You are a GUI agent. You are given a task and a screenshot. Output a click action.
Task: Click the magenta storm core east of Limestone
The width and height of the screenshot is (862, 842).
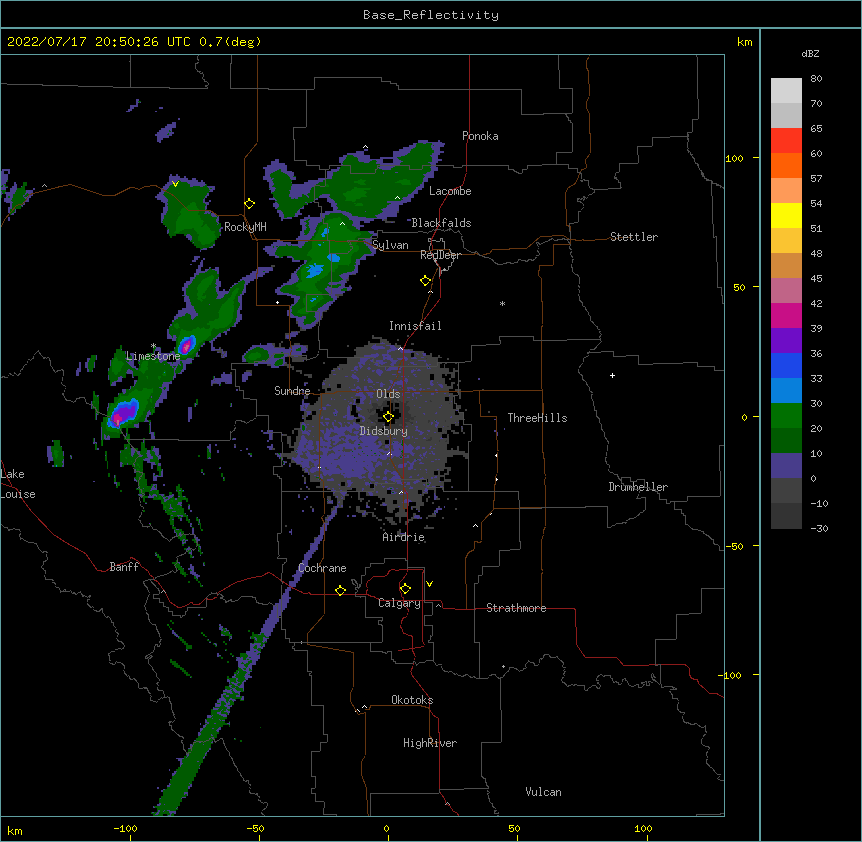coord(187,346)
